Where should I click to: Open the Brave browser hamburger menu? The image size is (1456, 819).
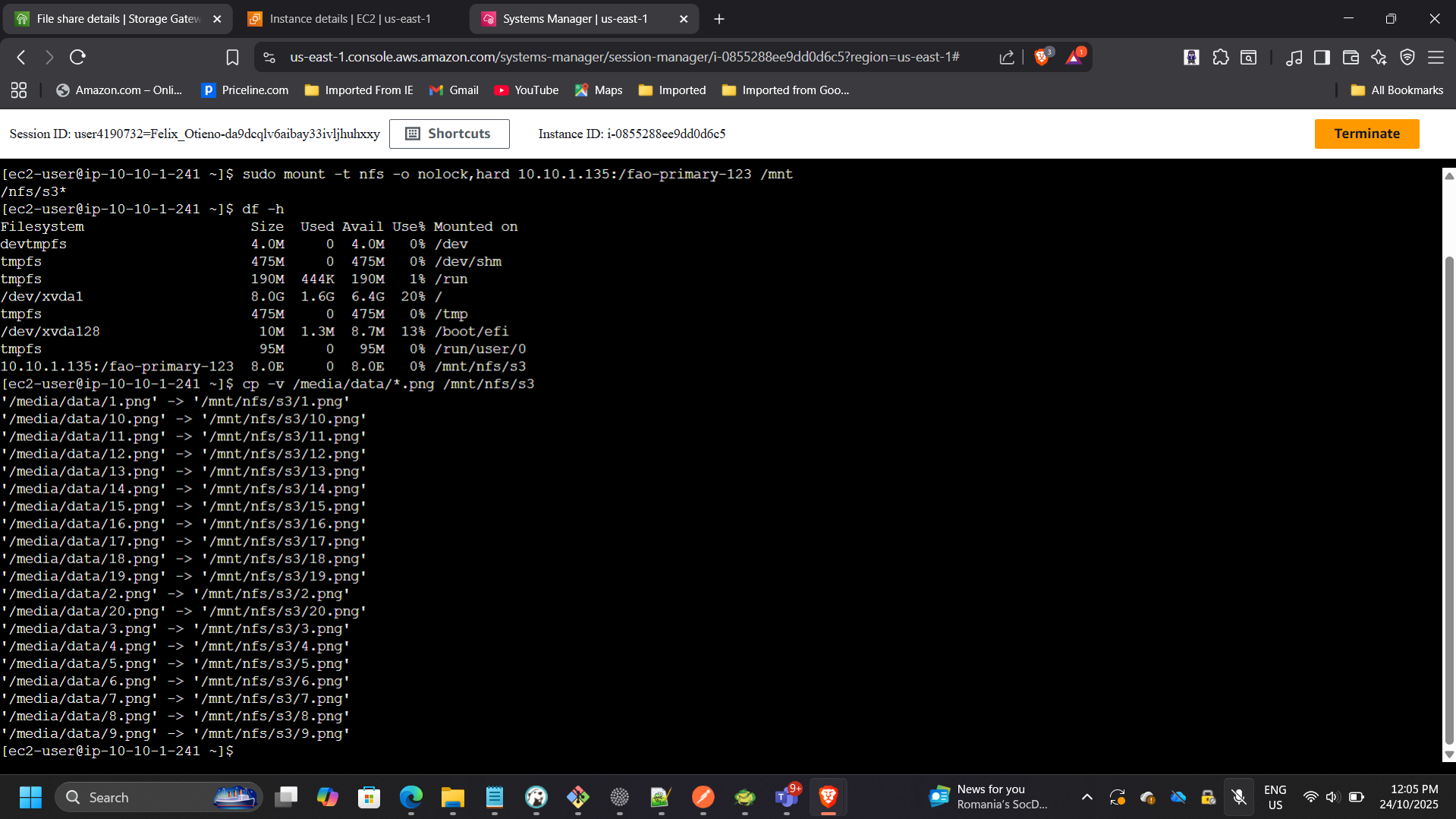tap(1437, 57)
